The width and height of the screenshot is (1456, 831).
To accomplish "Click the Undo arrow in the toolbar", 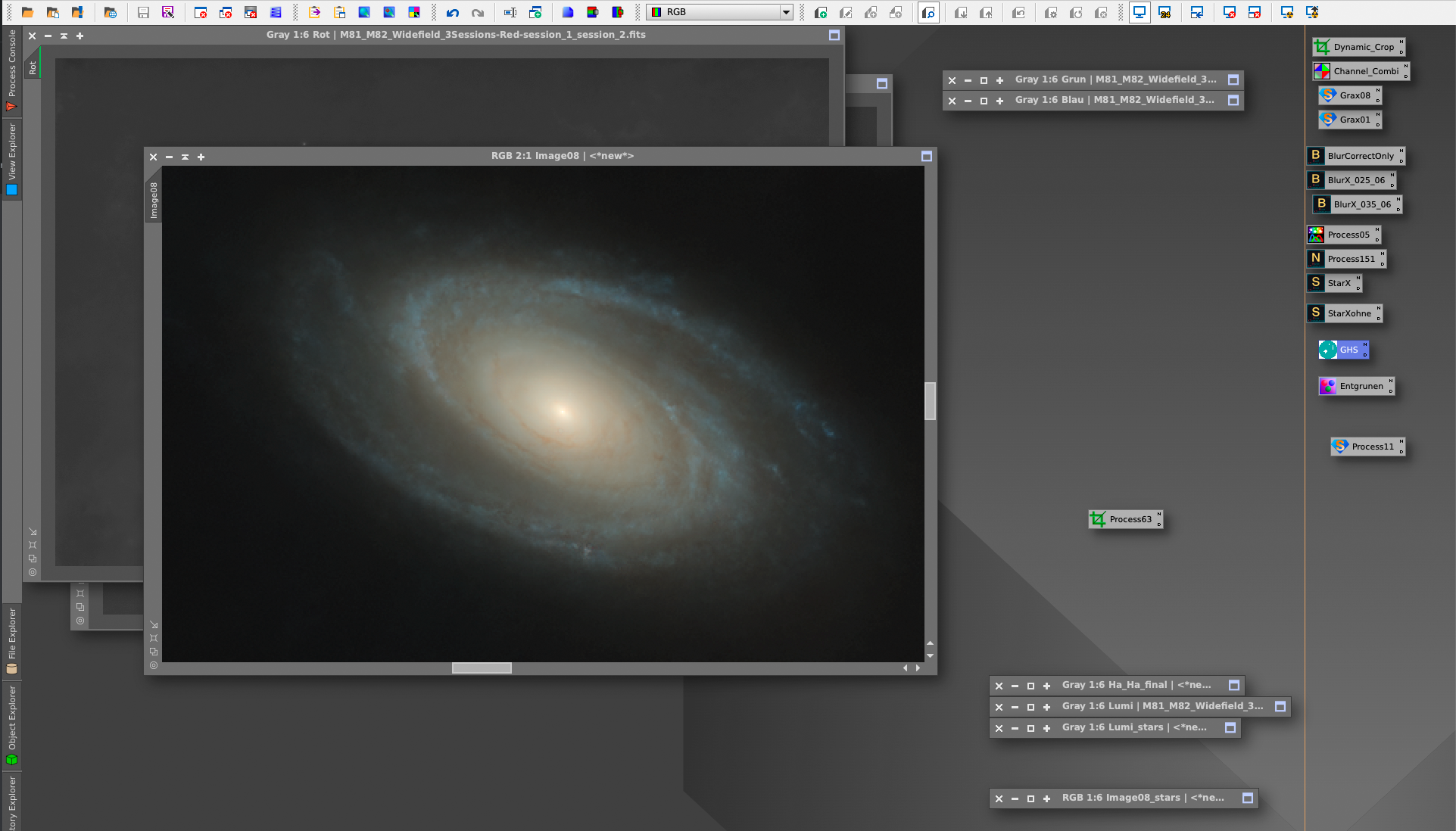I will pos(453,12).
